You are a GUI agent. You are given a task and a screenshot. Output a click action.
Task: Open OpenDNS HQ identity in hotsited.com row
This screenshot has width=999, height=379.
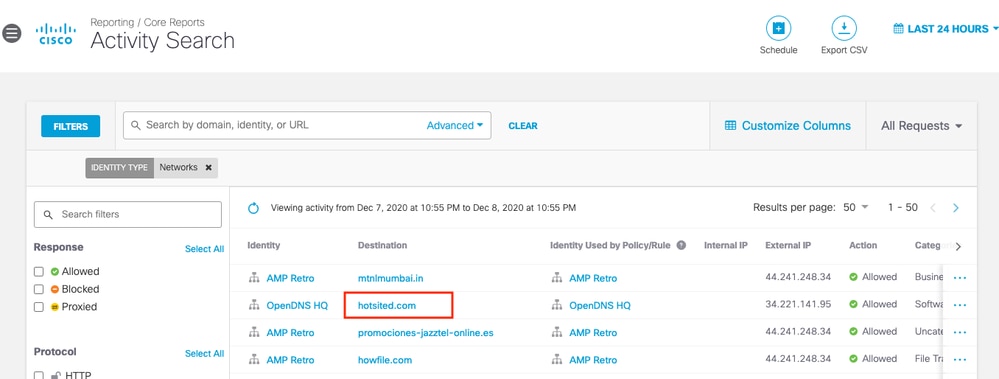(297, 306)
